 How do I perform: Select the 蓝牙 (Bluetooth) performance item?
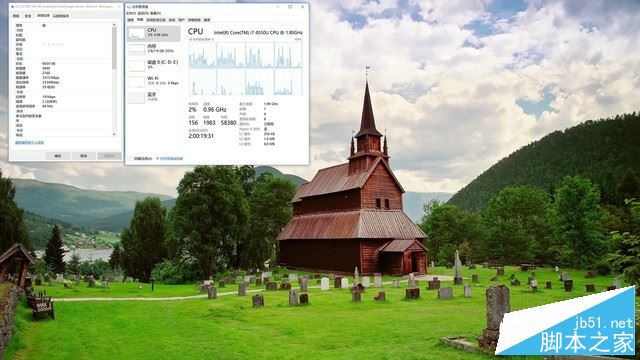153,97
